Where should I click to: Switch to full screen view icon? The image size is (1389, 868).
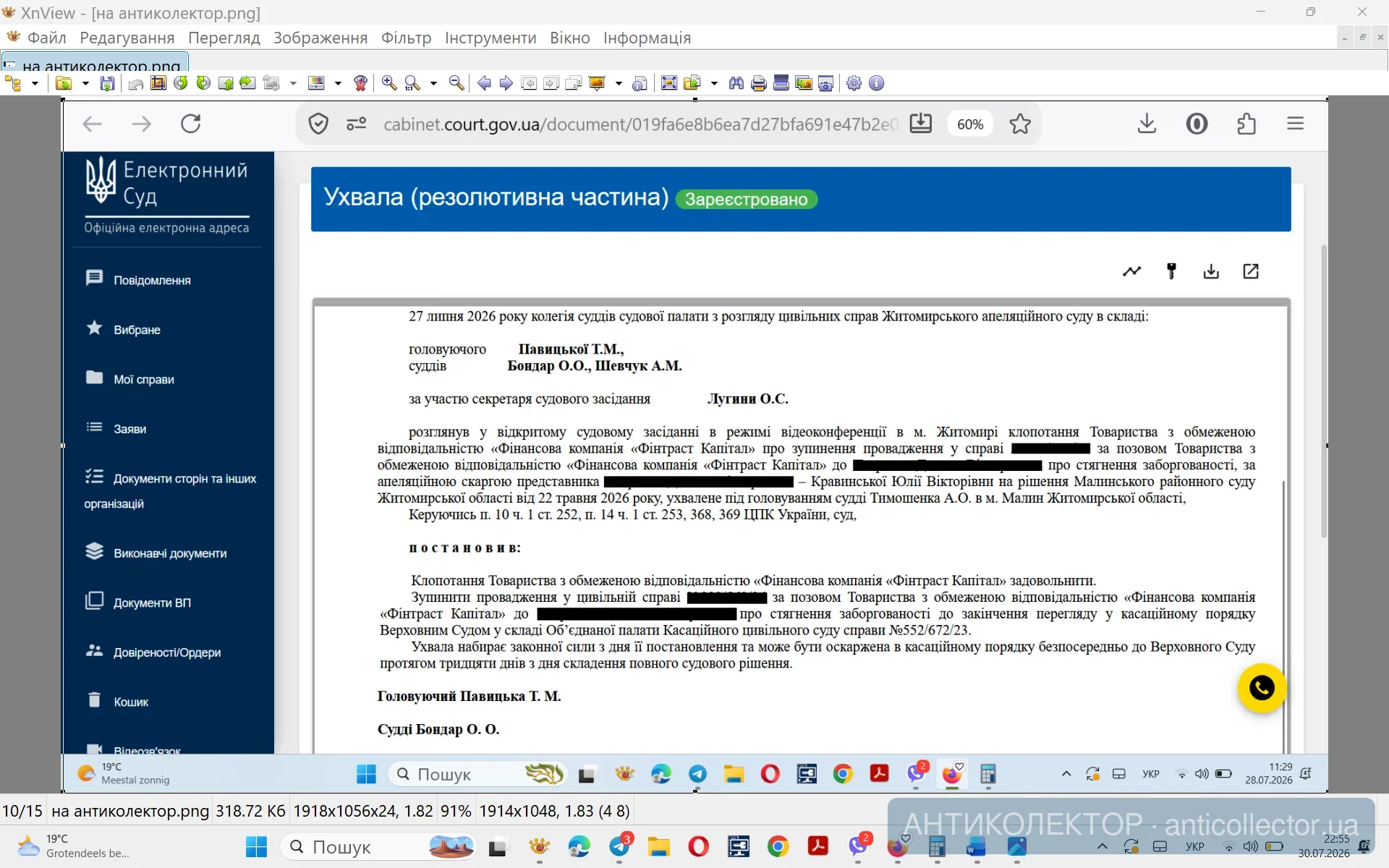click(x=669, y=83)
